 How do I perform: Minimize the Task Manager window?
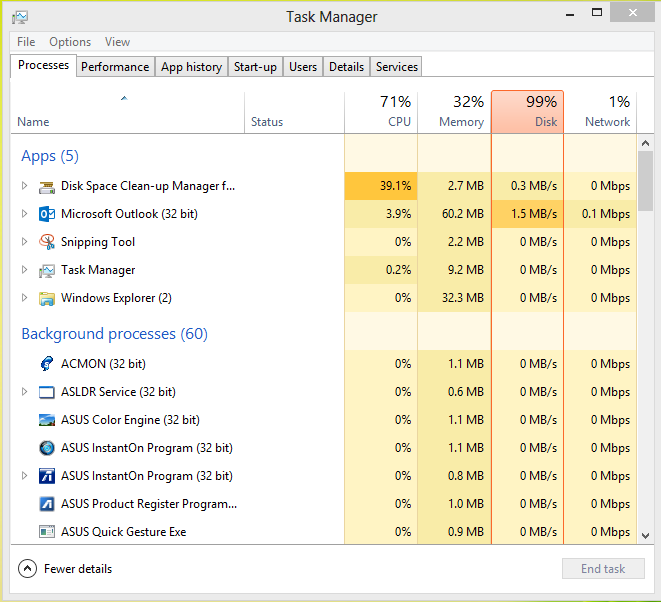coord(570,14)
